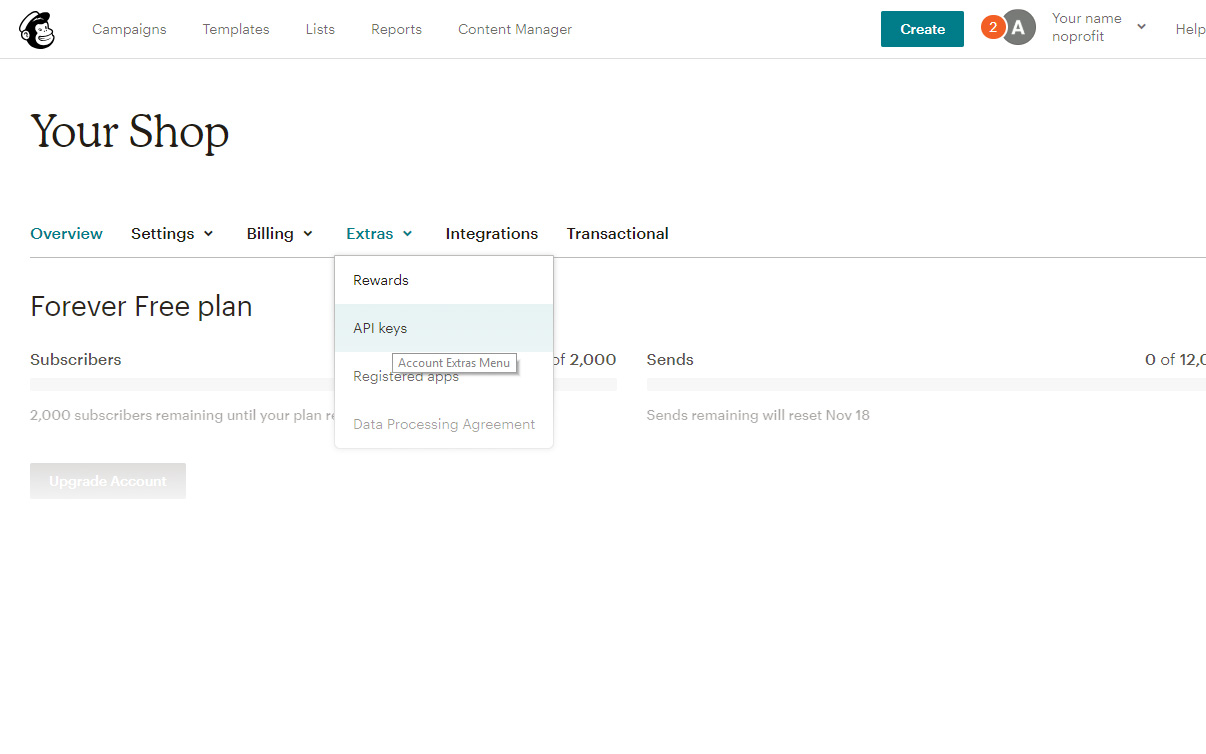Click the Subscribers label
The height and width of the screenshot is (754, 1206).
[x=76, y=360]
